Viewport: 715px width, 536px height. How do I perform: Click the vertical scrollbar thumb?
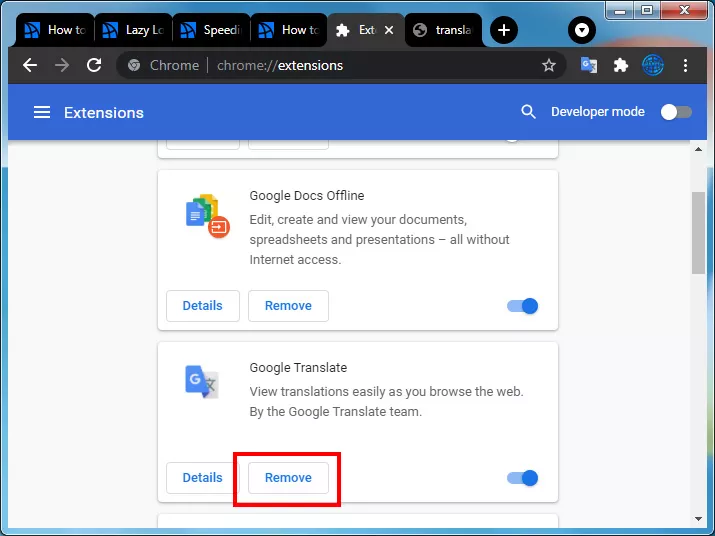698,233
